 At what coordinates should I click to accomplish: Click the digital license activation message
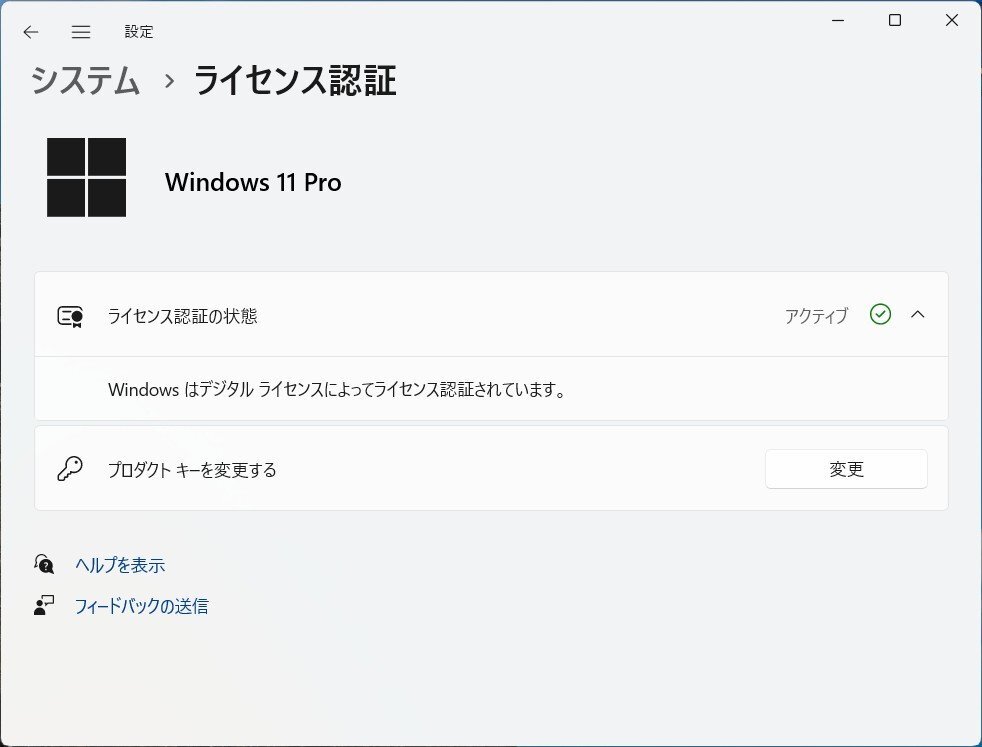[x=337, y=389]
